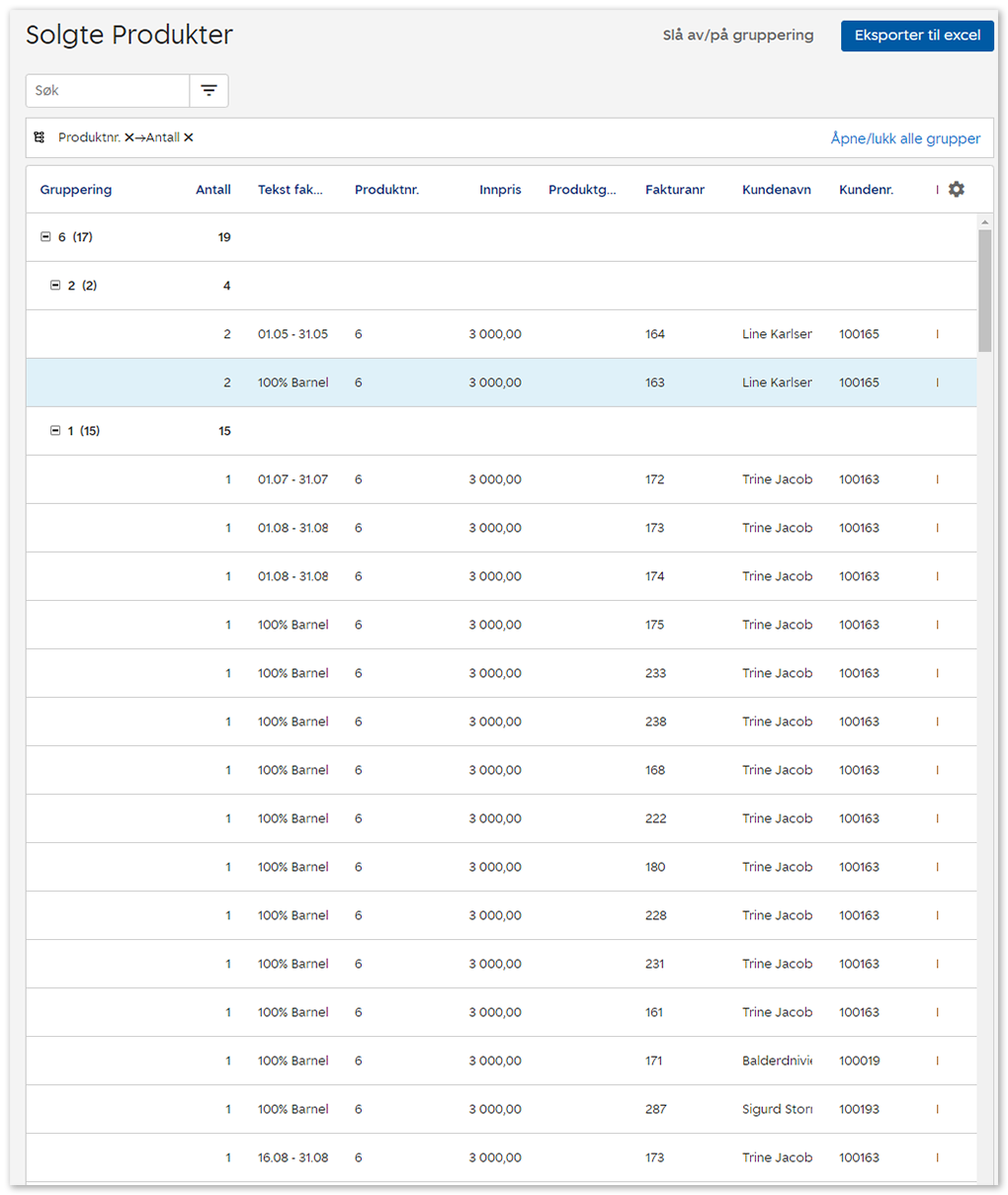Viewport: 1008px width, 1195px height.
Task: Collapse the subgroup 2 (2) row
Action: (55, 286)
